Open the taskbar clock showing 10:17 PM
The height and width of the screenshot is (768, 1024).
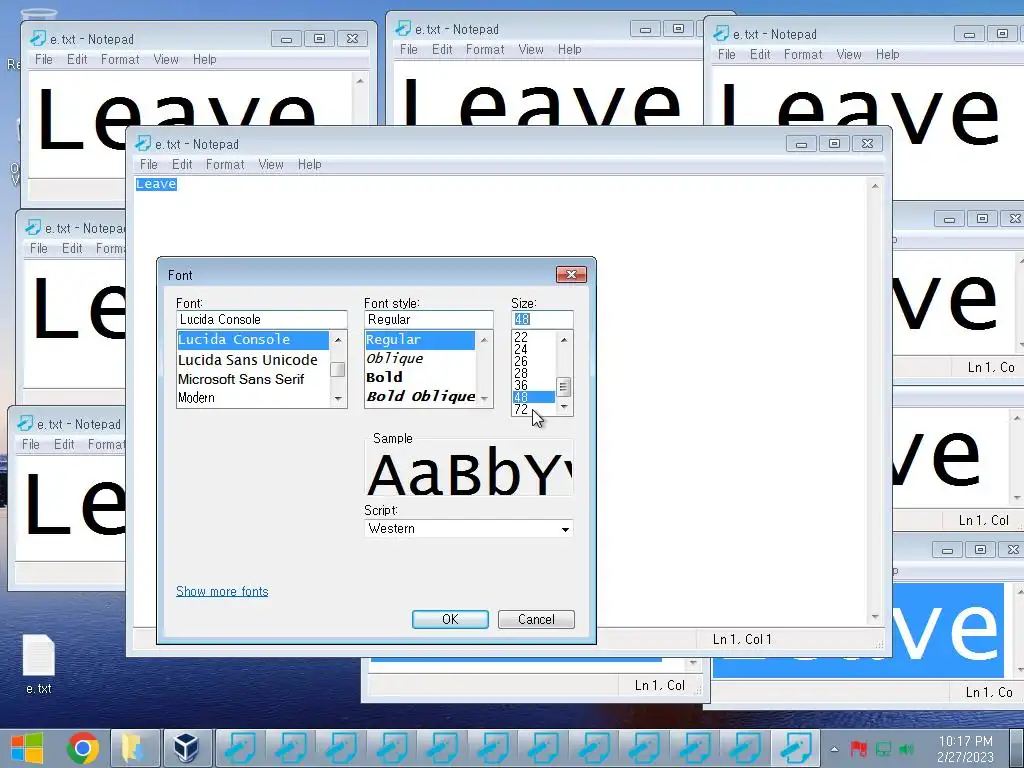click(x=965, y=748)
